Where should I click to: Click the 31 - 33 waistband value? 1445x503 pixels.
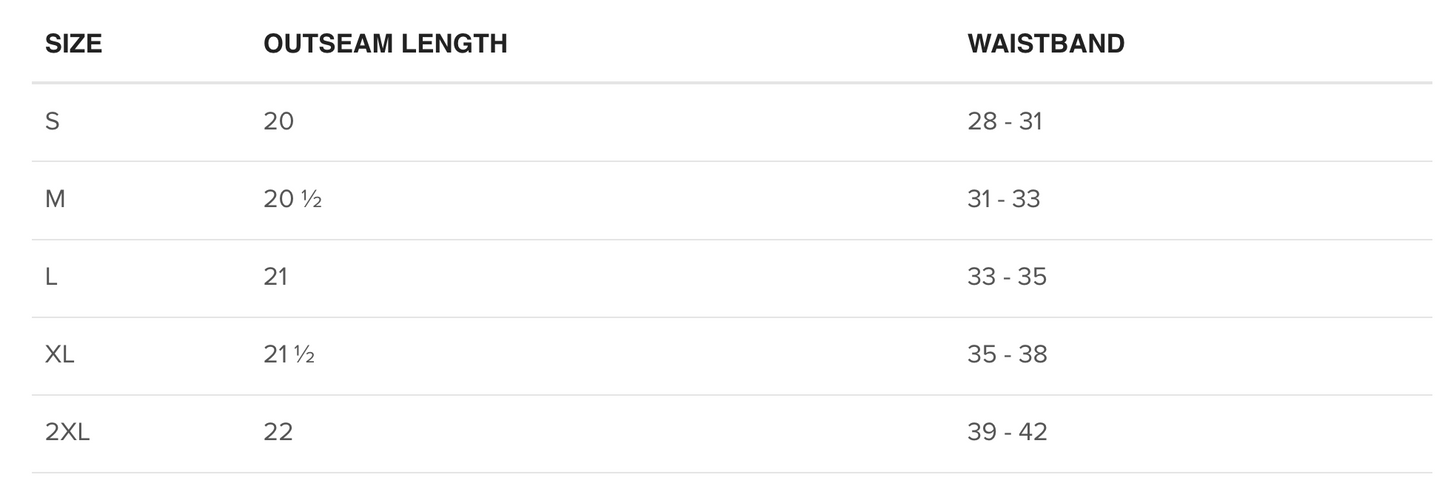tap(1004, 200)
